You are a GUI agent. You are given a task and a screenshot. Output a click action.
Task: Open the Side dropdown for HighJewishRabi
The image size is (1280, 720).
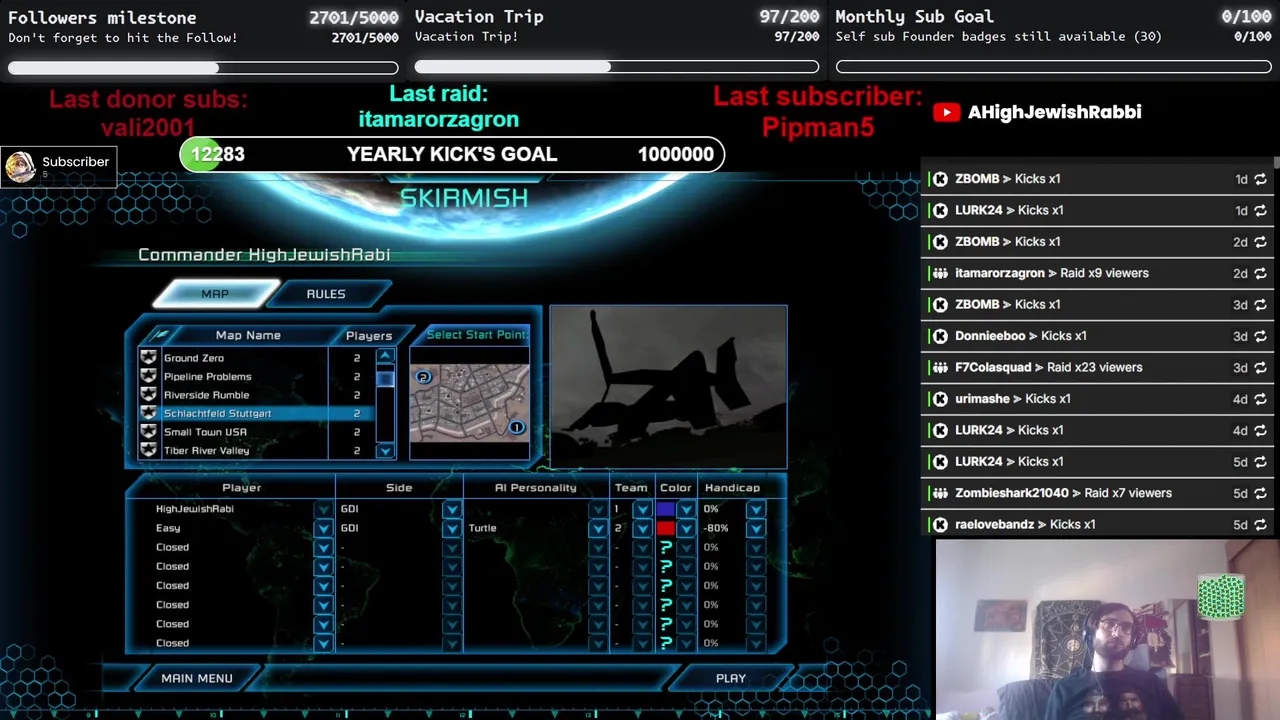tap(451, 509)
